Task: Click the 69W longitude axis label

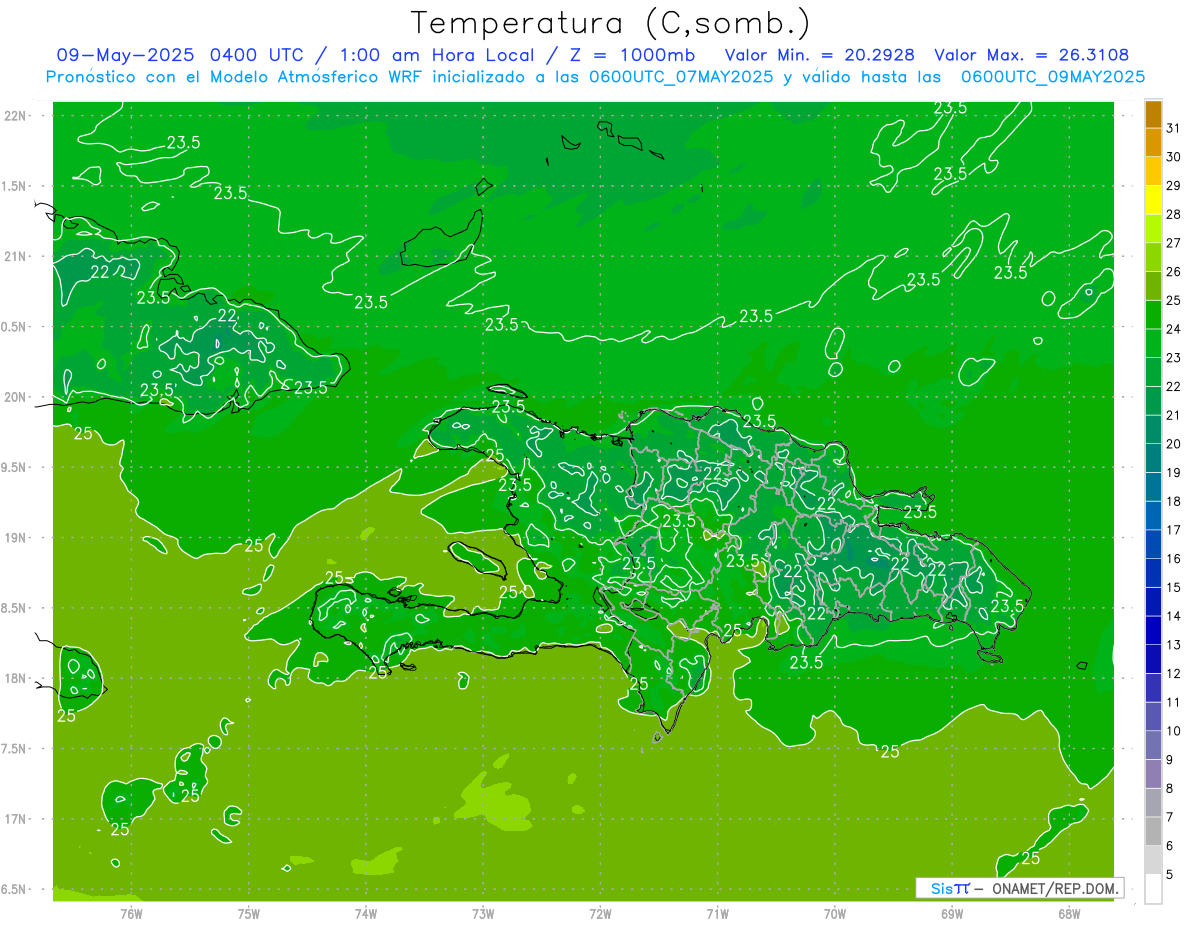Action: coord(952,913)
